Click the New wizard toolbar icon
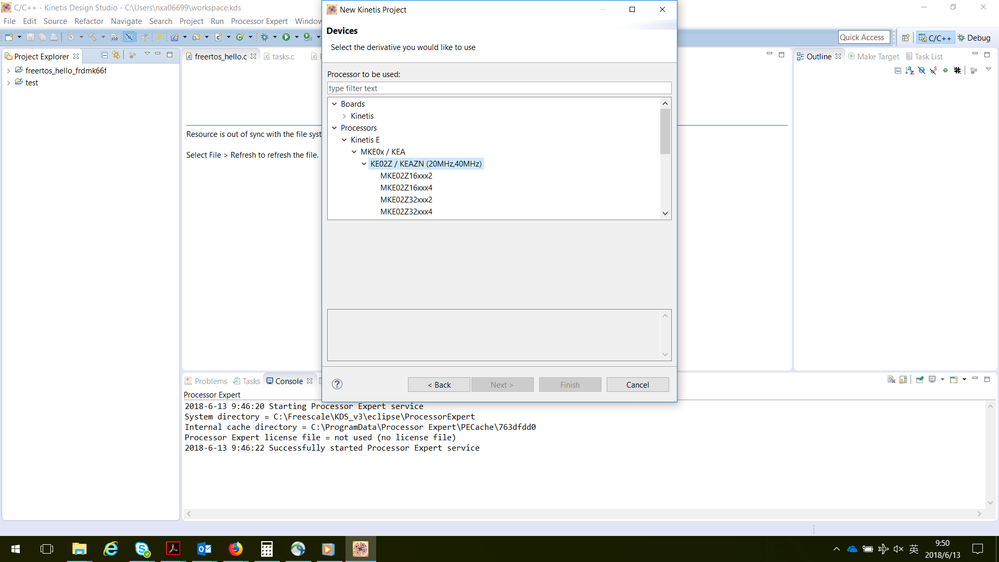The height and width of the screenshot is (562, 999). (x=9, y=37)
